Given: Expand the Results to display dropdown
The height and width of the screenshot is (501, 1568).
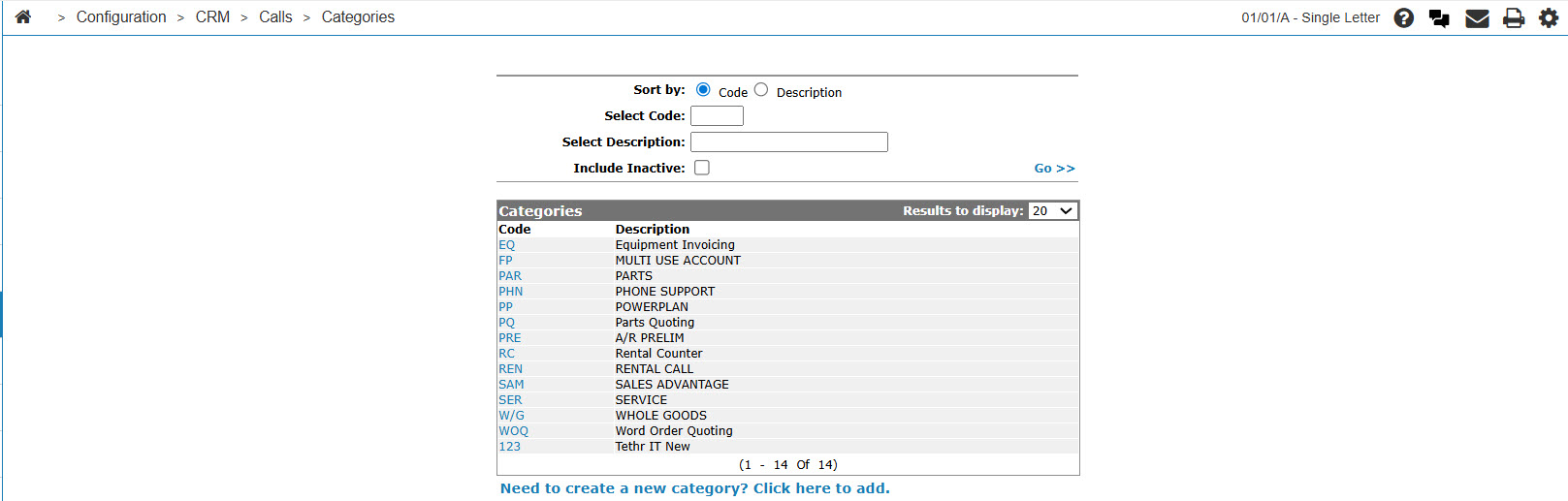Looking at the screenshot, I should [1053, 210].
